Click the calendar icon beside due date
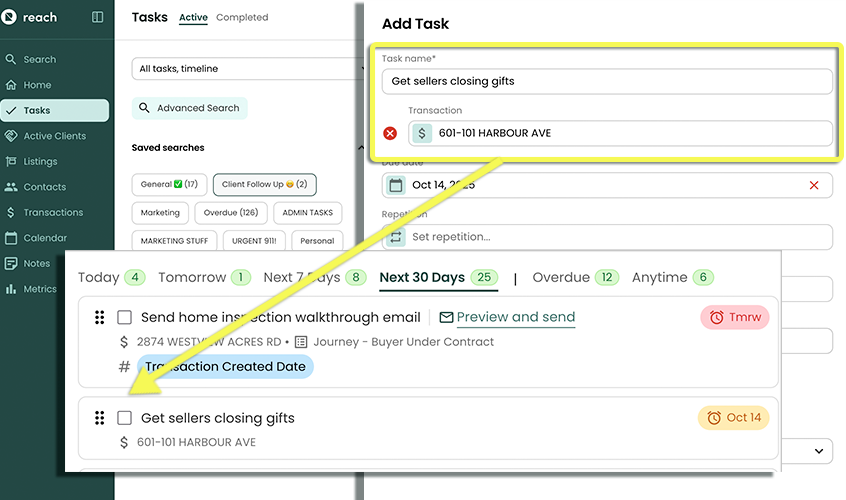 pos(395,185)
